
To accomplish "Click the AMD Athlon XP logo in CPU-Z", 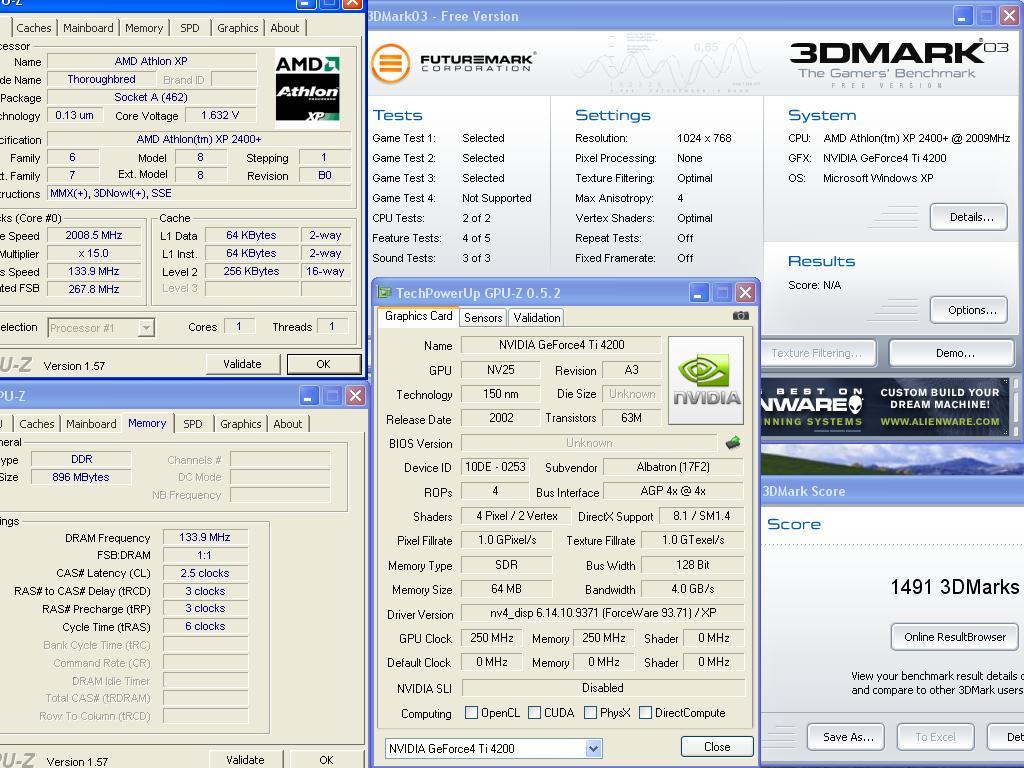I will [x=307, y=88].
